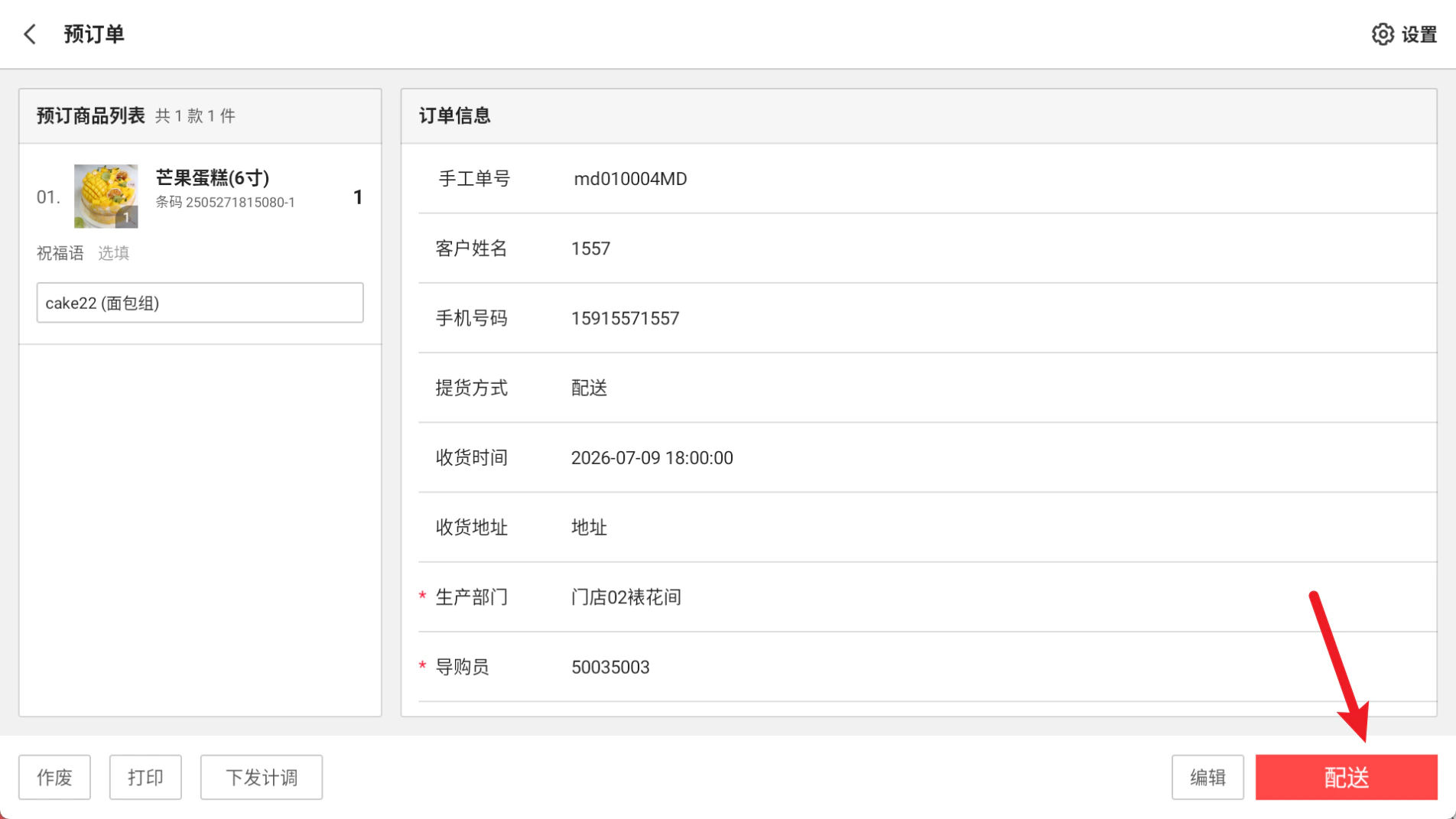
Task: Click the 编辑 button
Action: [1207, 777]
